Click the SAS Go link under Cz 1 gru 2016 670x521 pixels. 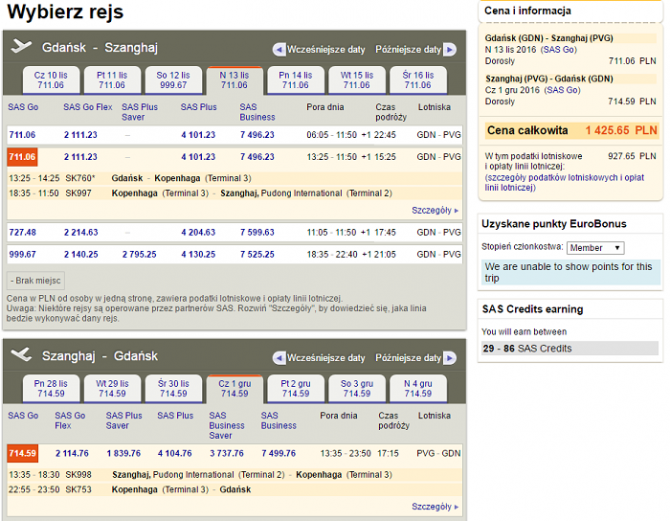coord(562,90)
